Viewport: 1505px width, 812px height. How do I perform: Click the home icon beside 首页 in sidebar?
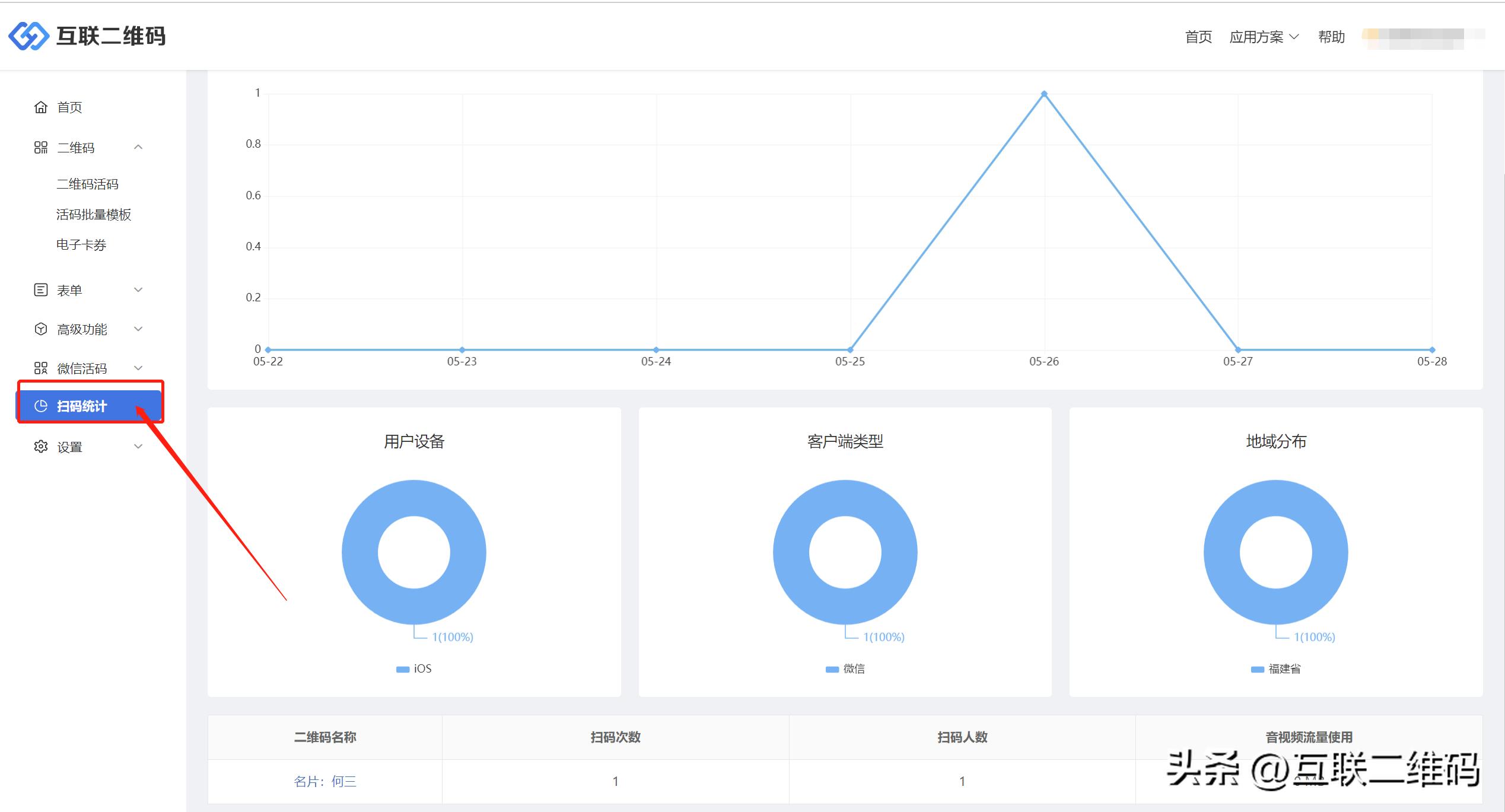[x=40, y=107]
